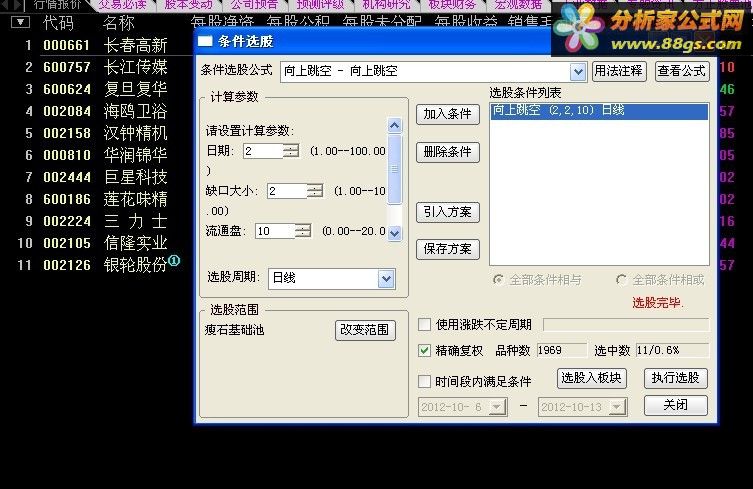The width and height of the screenshot is (753, 489).
Task: Switch to the 机构研究 tab
Action: click(x=386, y=5)
